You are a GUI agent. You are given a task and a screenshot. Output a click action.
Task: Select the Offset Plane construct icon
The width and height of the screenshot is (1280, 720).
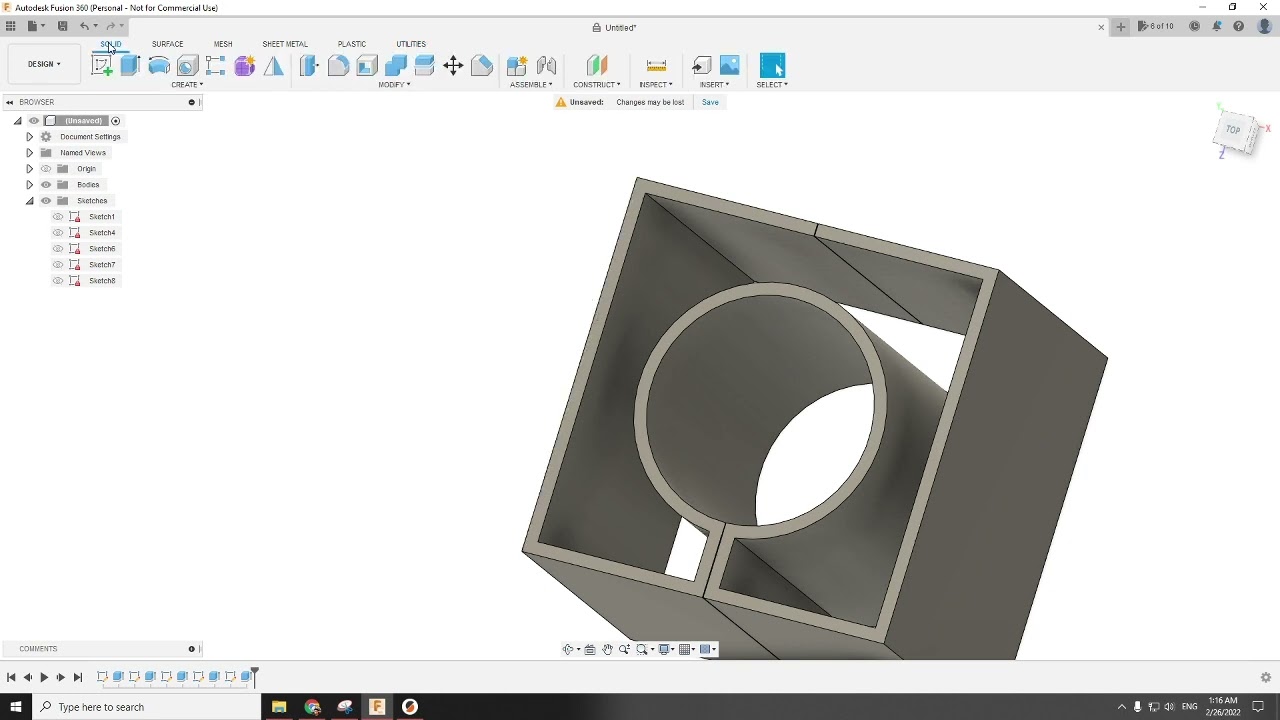(597, 66)
